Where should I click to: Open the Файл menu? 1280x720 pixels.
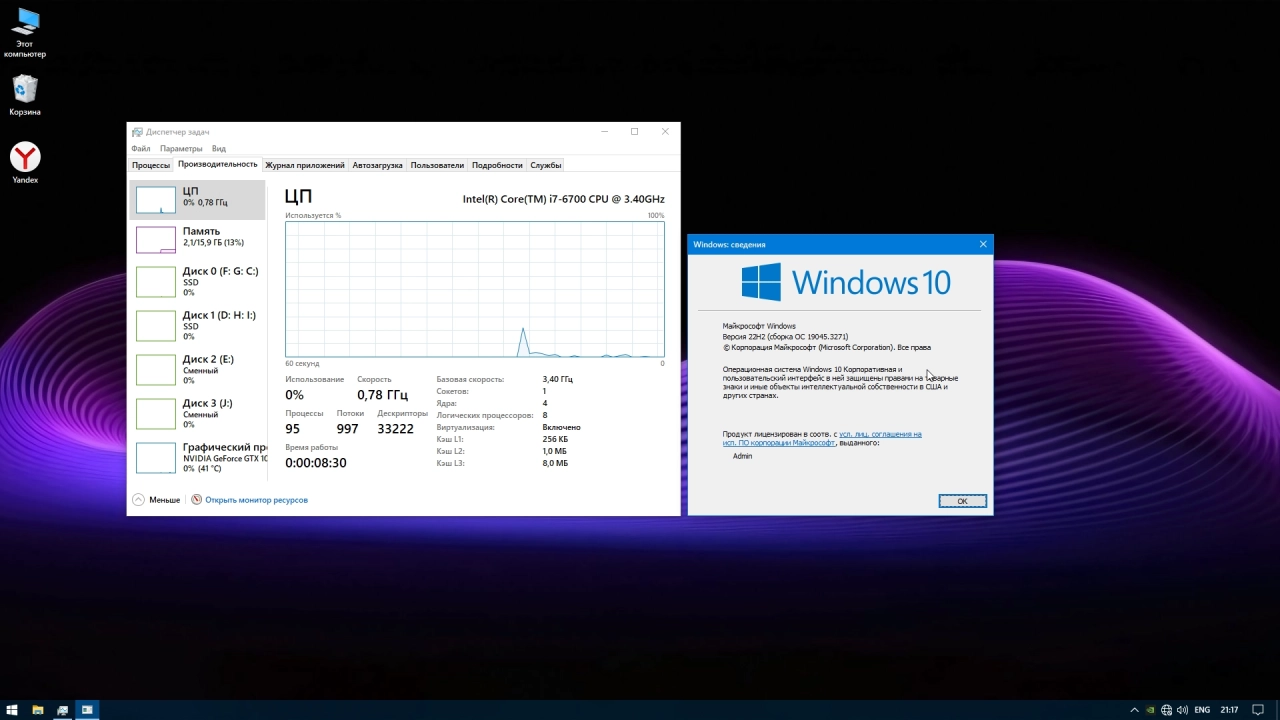point(141,149)
